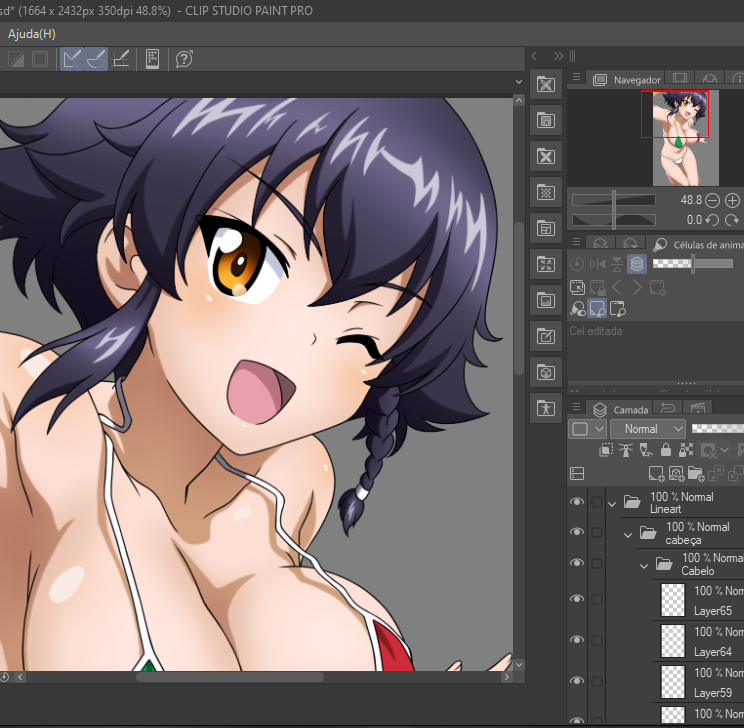This screenshot has width=744, height=728.
Task: Click the smartphone connection icon
Action: [152, 59]
